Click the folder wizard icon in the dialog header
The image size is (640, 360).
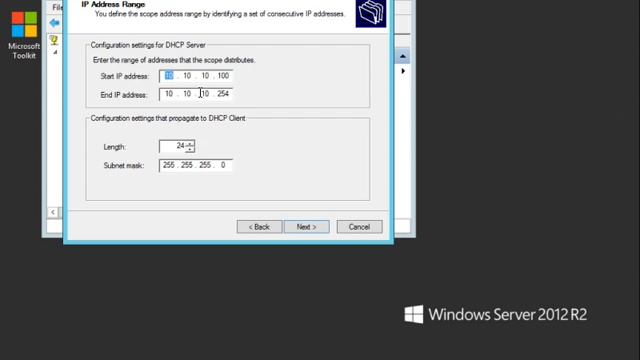[371, 13]
